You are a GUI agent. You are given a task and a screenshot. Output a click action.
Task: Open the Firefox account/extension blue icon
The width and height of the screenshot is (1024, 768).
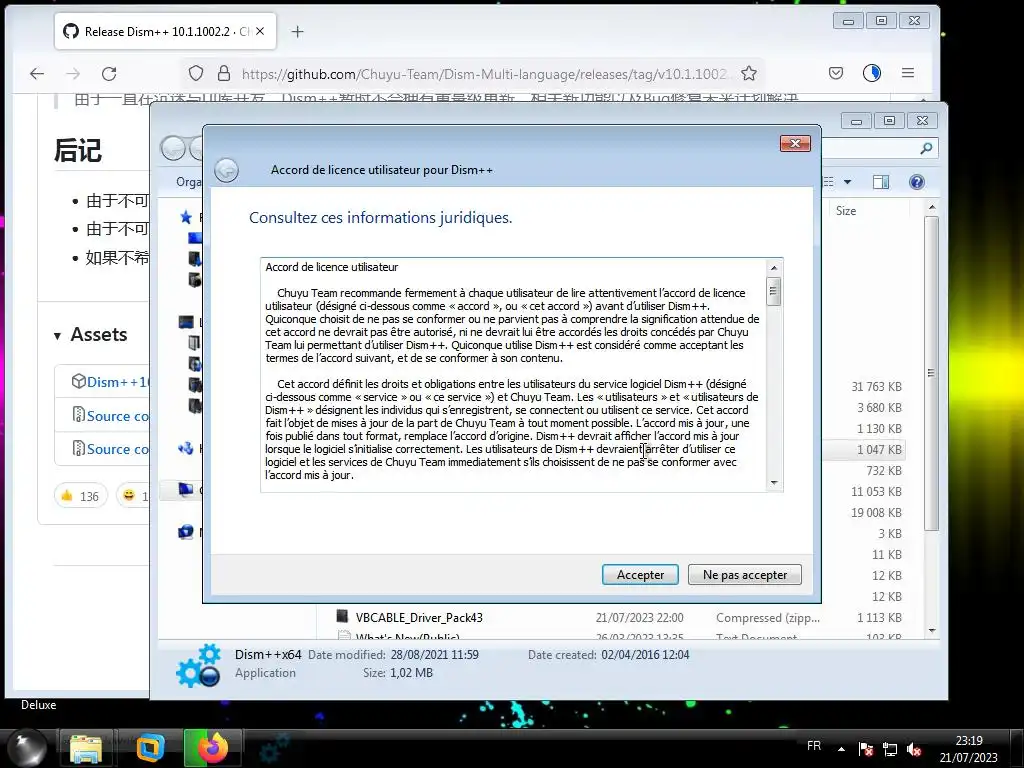[x=872, y=73]
